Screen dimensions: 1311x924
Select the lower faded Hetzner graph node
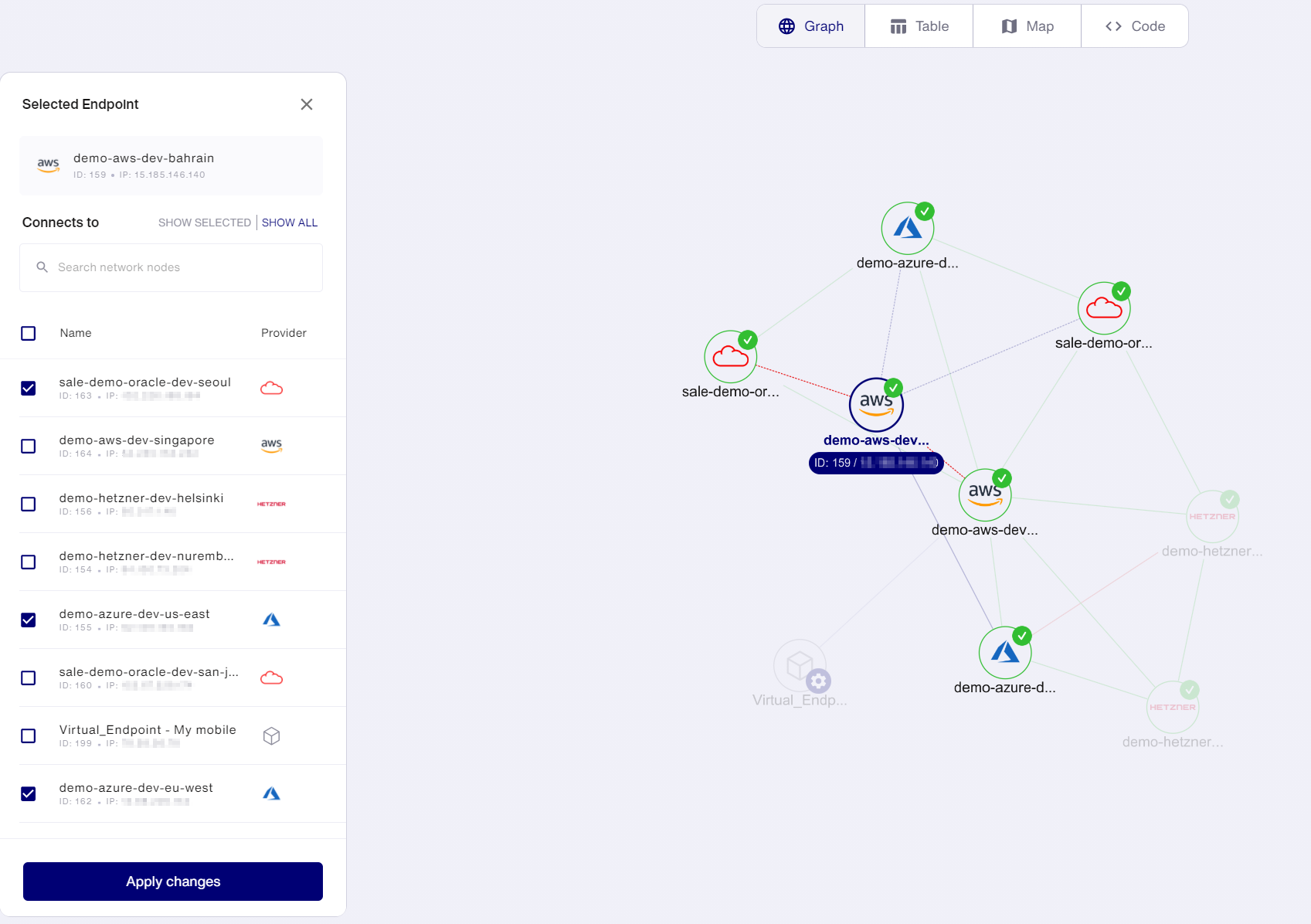pos(1172,707)
